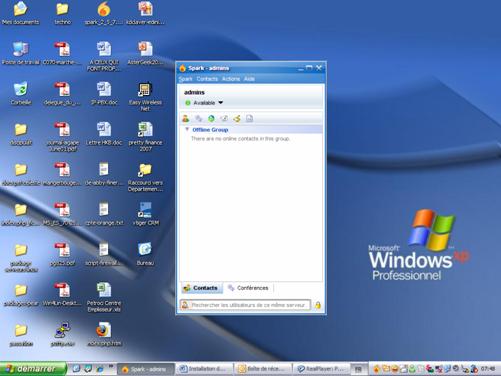Switch to the Installation d... taskbar window

tap(204, 369)
